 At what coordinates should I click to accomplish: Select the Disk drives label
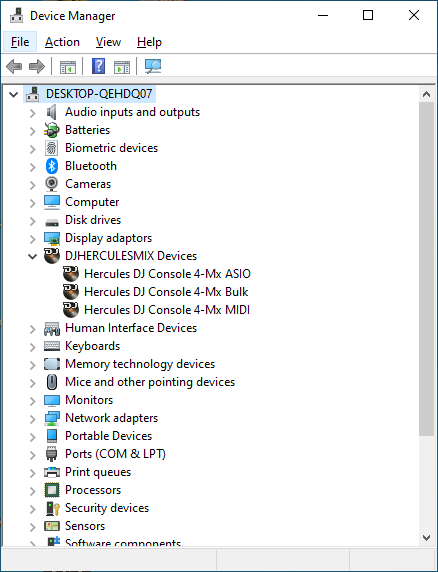coord(93,220)
